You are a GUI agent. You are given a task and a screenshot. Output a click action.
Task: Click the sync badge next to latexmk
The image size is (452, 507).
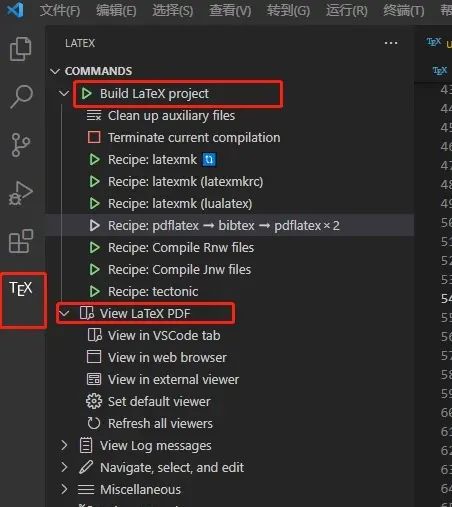tap(209, 160)
